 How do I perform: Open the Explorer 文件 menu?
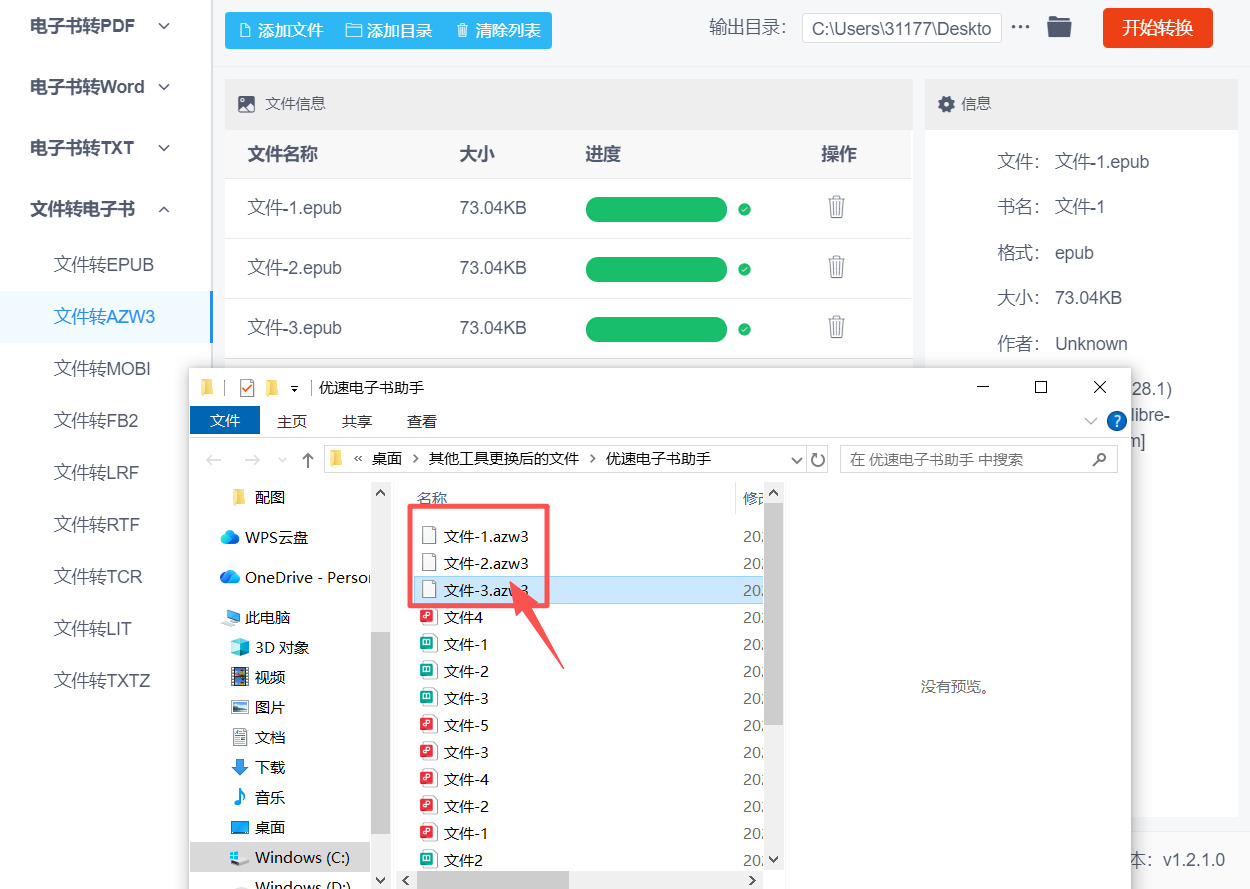[x=225, y=421]
